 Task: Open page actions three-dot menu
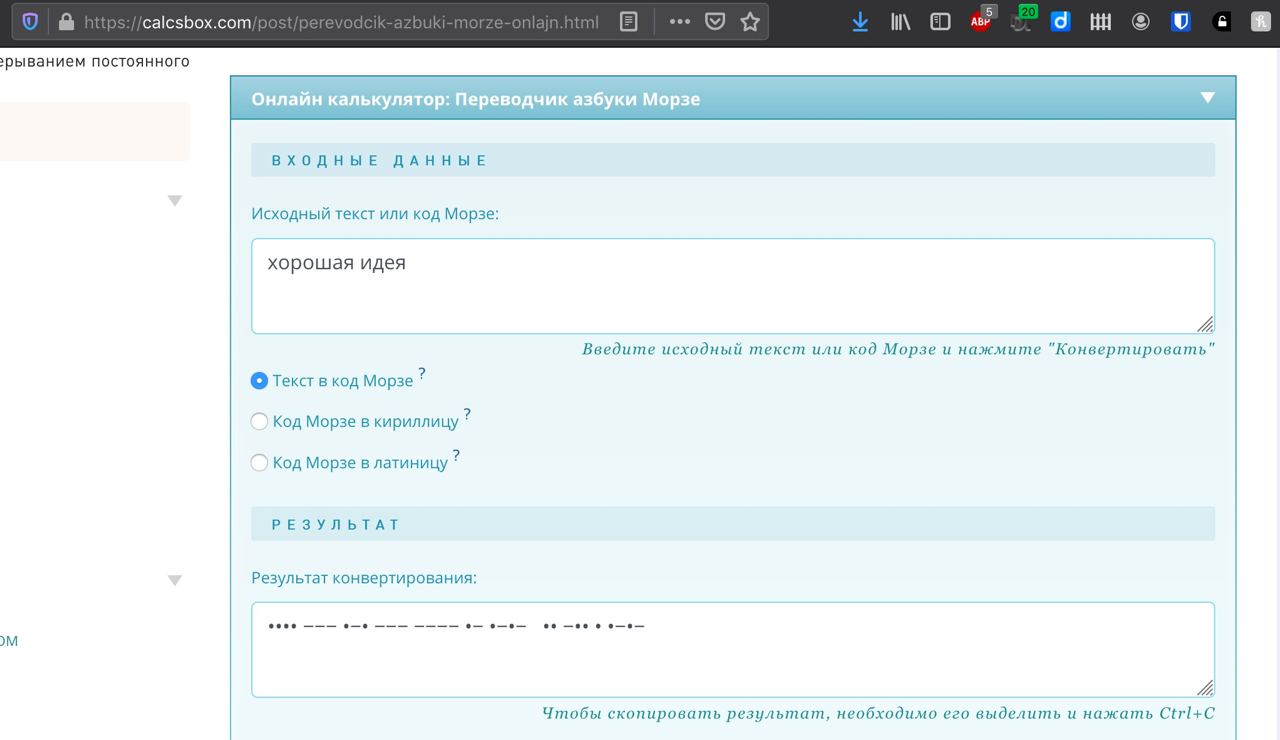[x=680, y=21]
